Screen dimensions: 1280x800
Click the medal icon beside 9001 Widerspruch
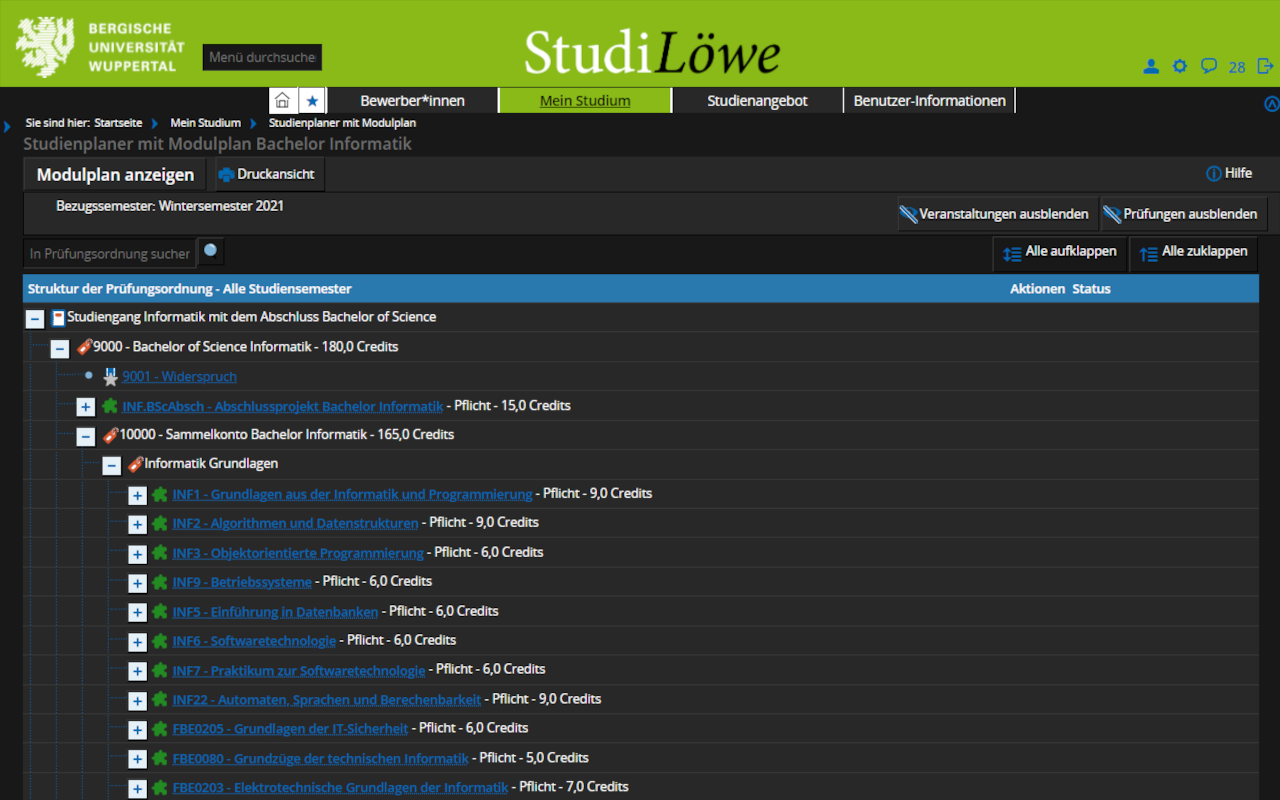tap(111, 377)
